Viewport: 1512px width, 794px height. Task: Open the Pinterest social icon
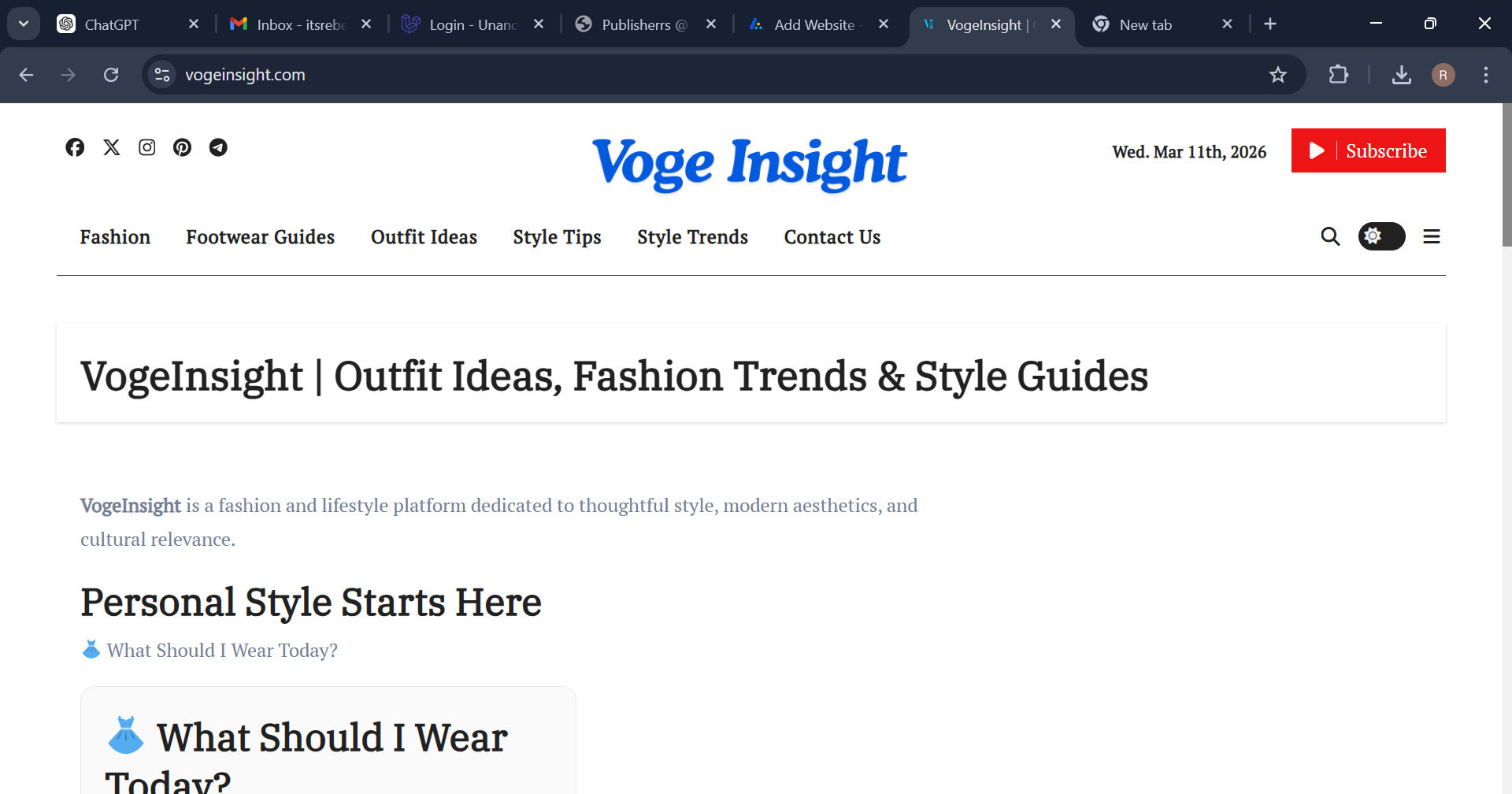183,147
